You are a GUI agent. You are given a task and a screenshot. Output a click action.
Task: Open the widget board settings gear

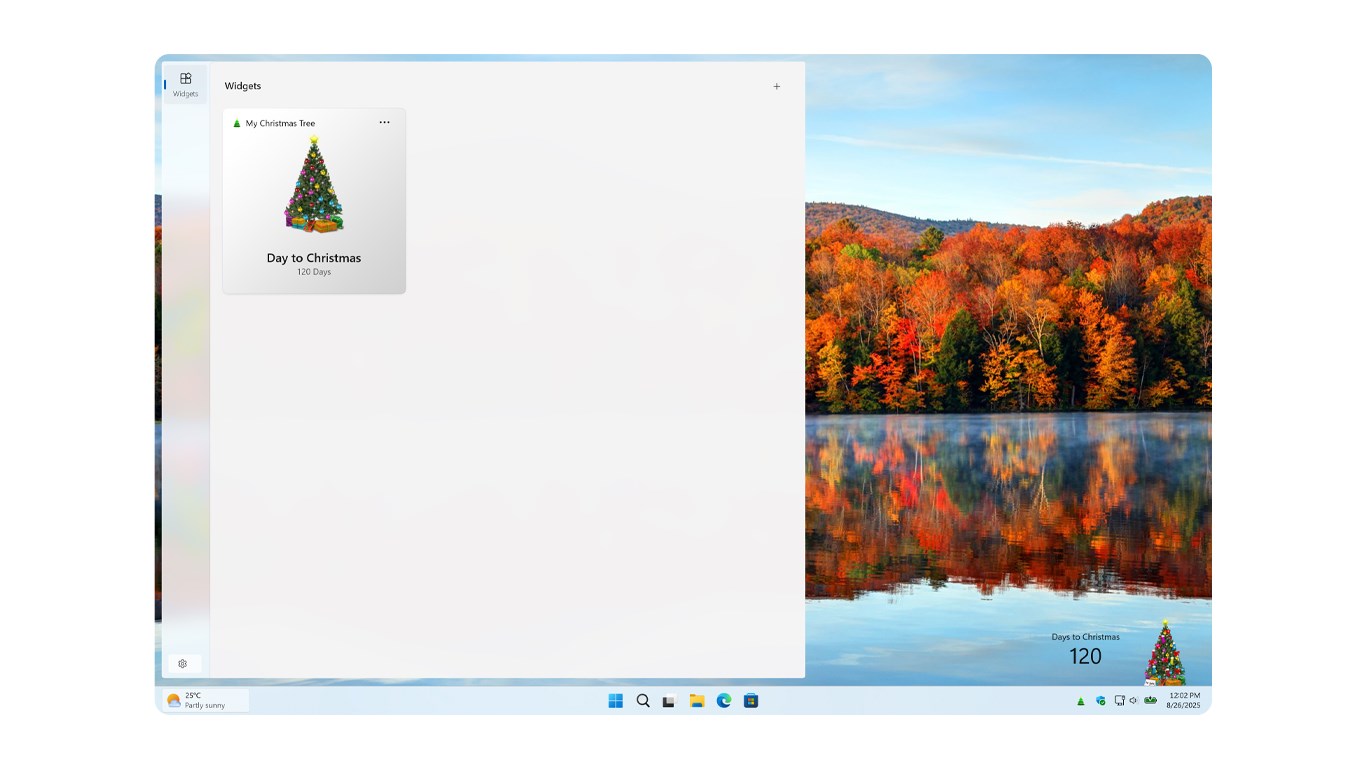[183, 663]
